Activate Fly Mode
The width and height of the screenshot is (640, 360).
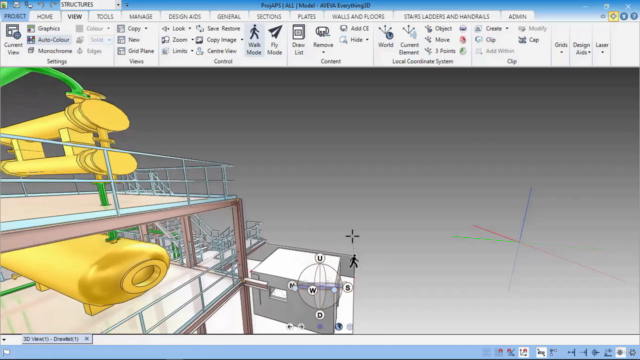[275, 40]
